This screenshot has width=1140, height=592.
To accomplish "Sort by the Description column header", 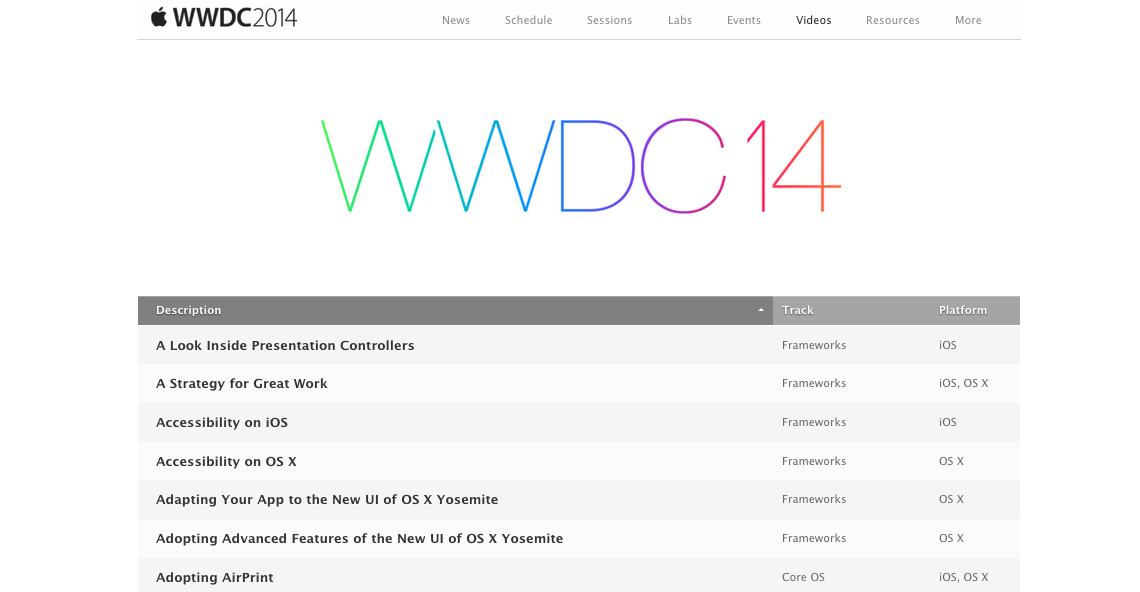I will [x=455, y=311].
